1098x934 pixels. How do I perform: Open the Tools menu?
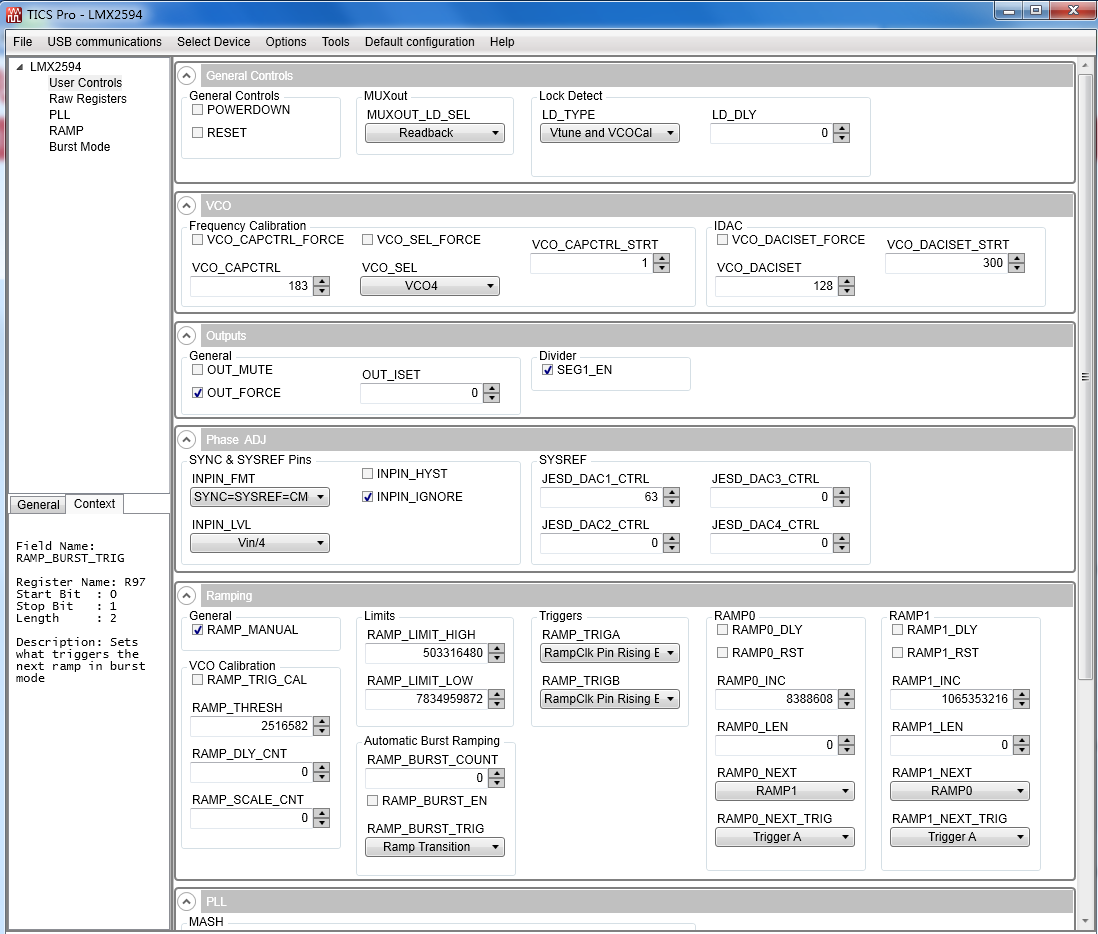(335, 42)
